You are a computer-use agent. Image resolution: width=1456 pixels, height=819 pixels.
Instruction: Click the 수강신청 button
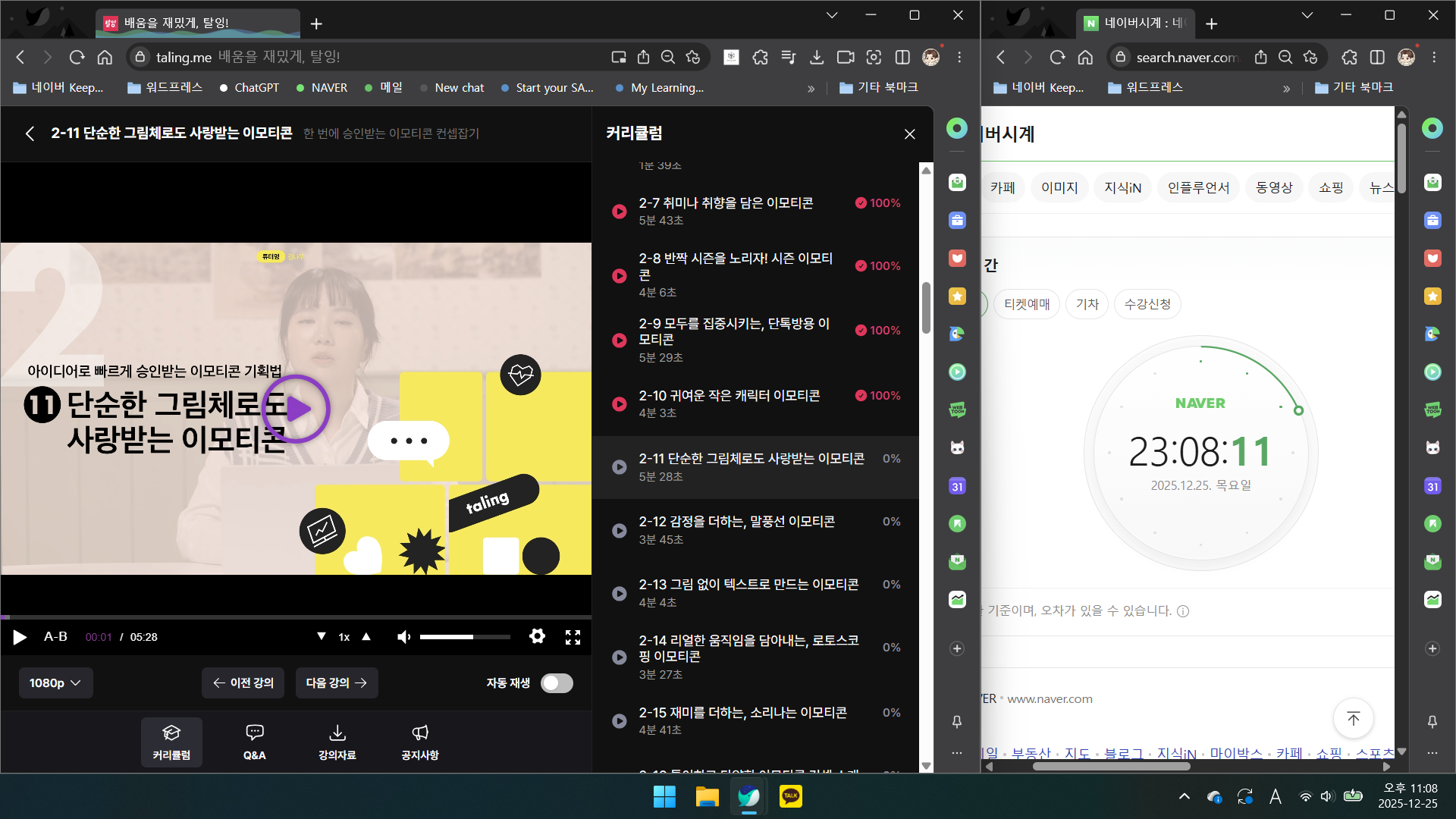(1147, 304)
